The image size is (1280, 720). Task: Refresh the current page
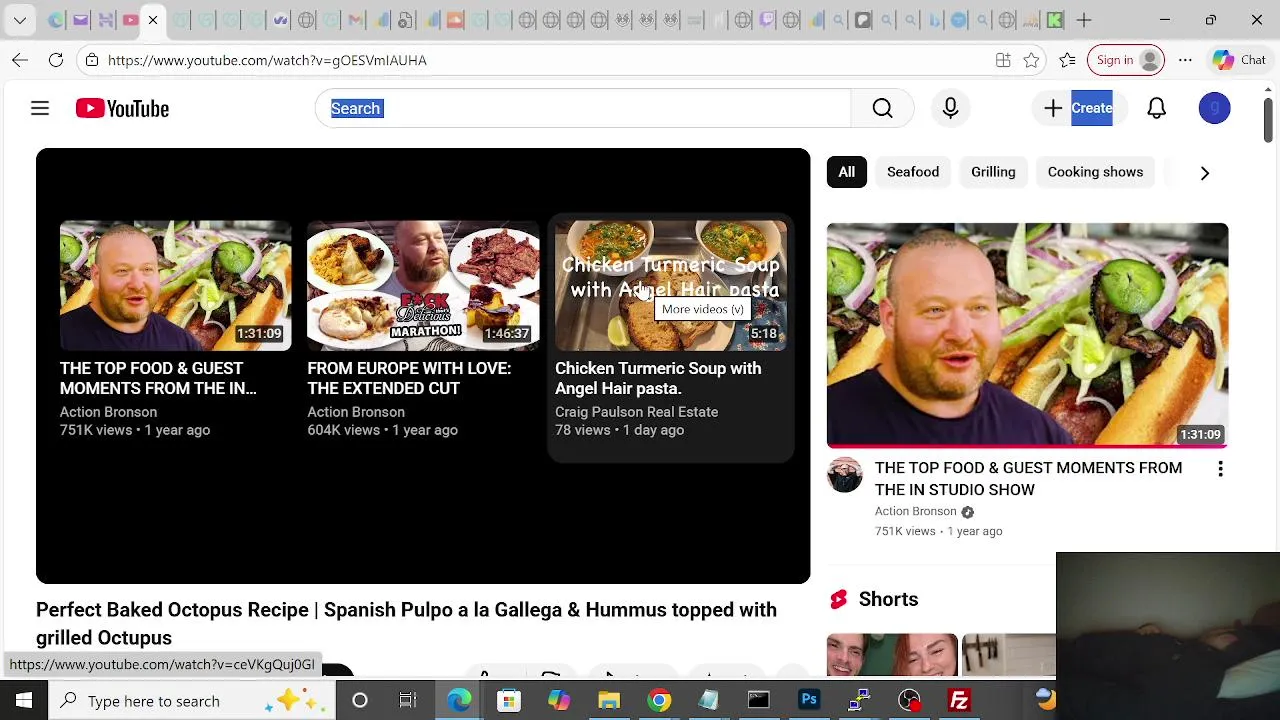click(x=56, y=60)
